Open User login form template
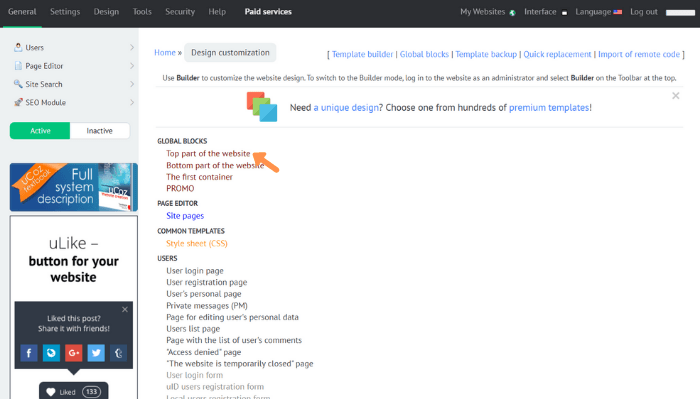 [x=194, y=375]
